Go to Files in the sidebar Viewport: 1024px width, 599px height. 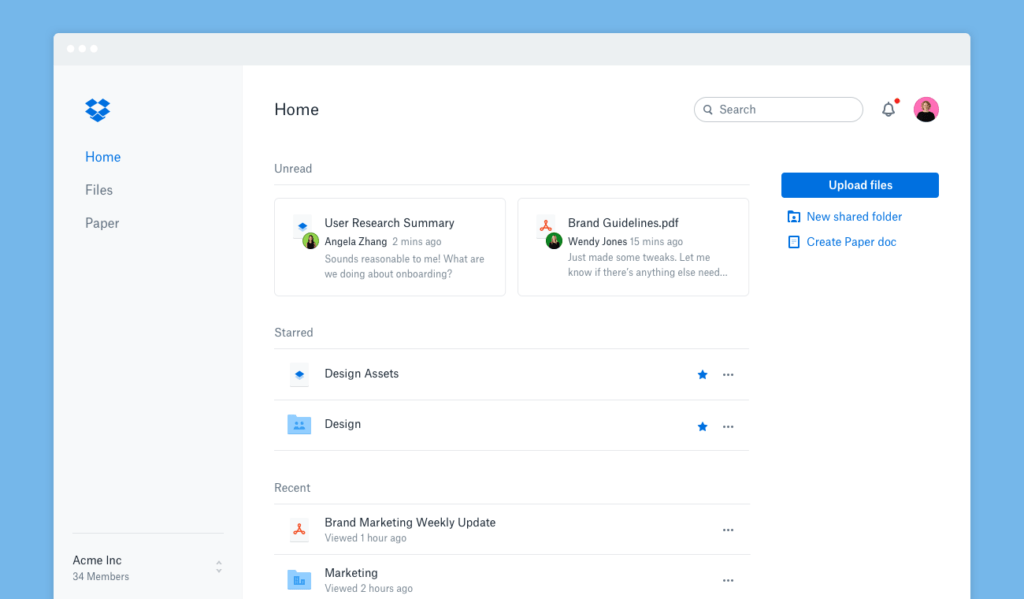[99, 190]
